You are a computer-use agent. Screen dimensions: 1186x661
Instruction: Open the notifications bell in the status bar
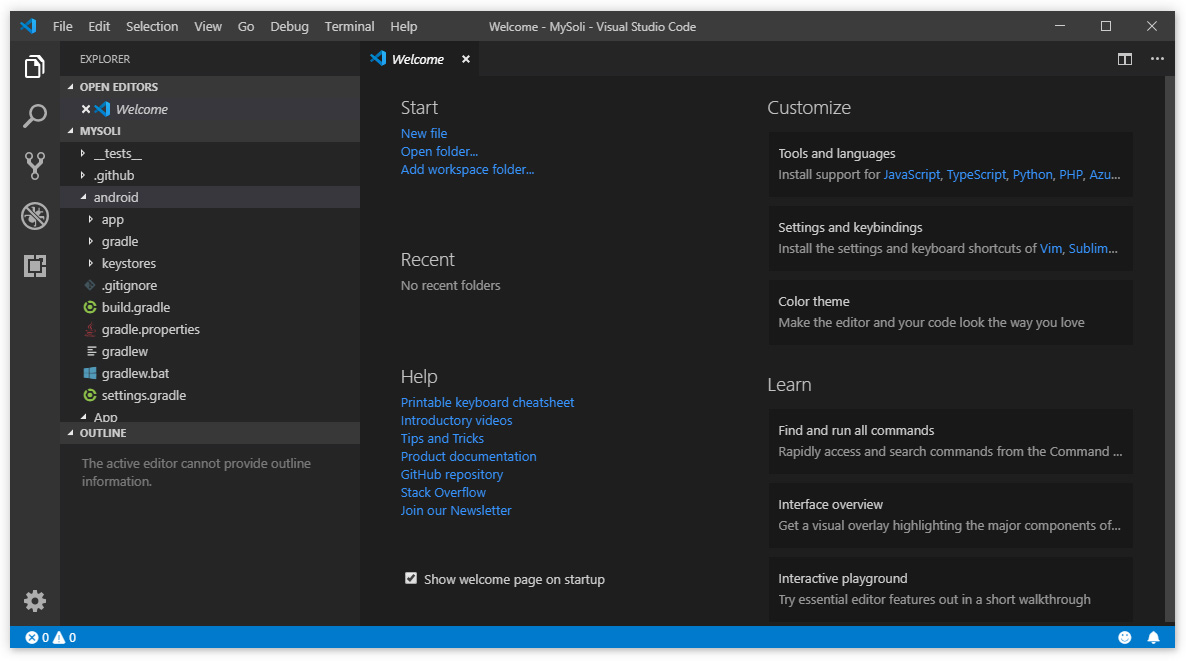pos(1153,637)
